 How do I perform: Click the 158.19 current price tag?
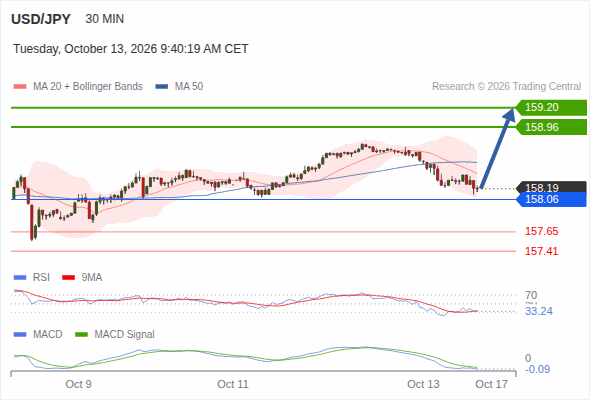[x=551, y=187]
